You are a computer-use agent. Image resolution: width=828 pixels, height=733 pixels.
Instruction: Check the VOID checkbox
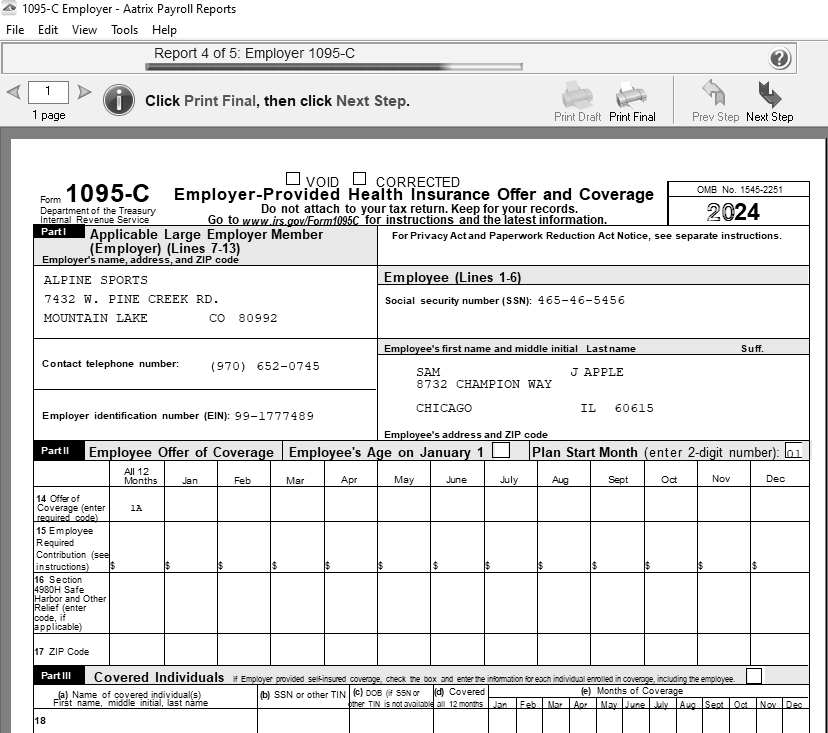coord(293,178)
